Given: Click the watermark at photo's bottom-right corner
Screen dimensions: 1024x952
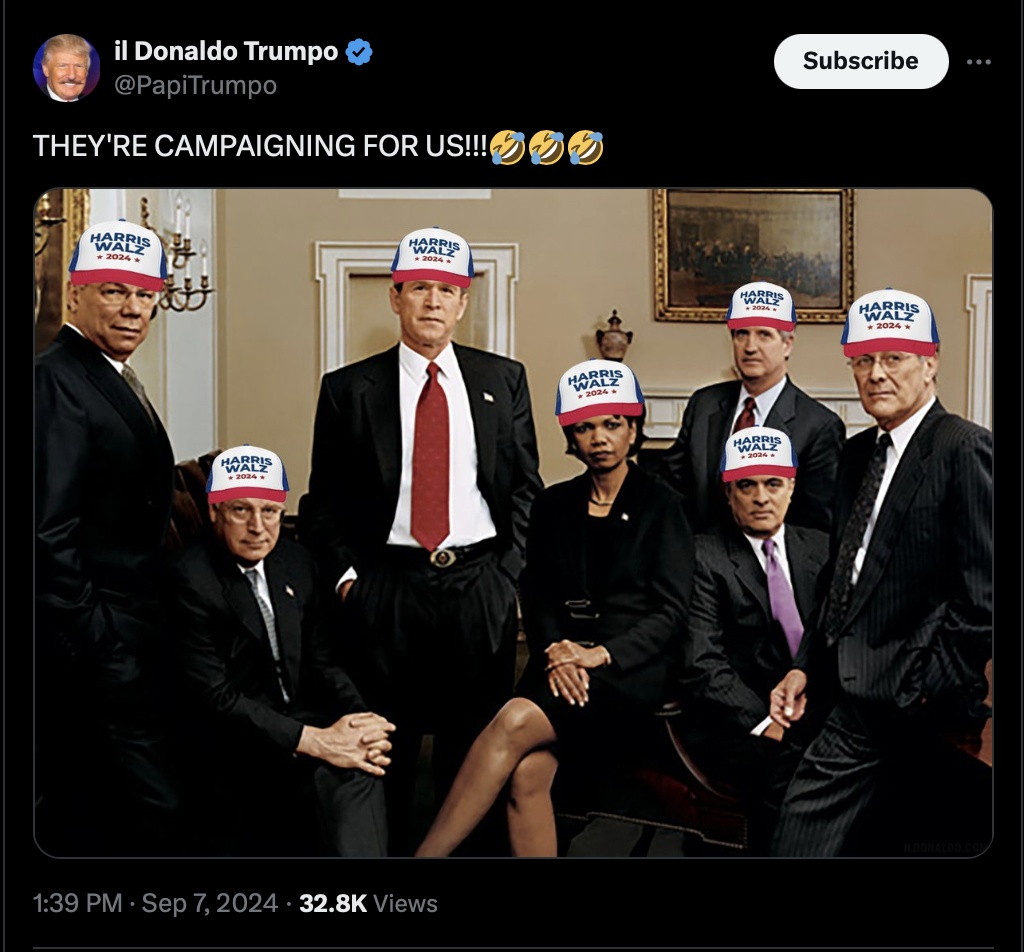Looking at the screenshot, I should (946, 847).
